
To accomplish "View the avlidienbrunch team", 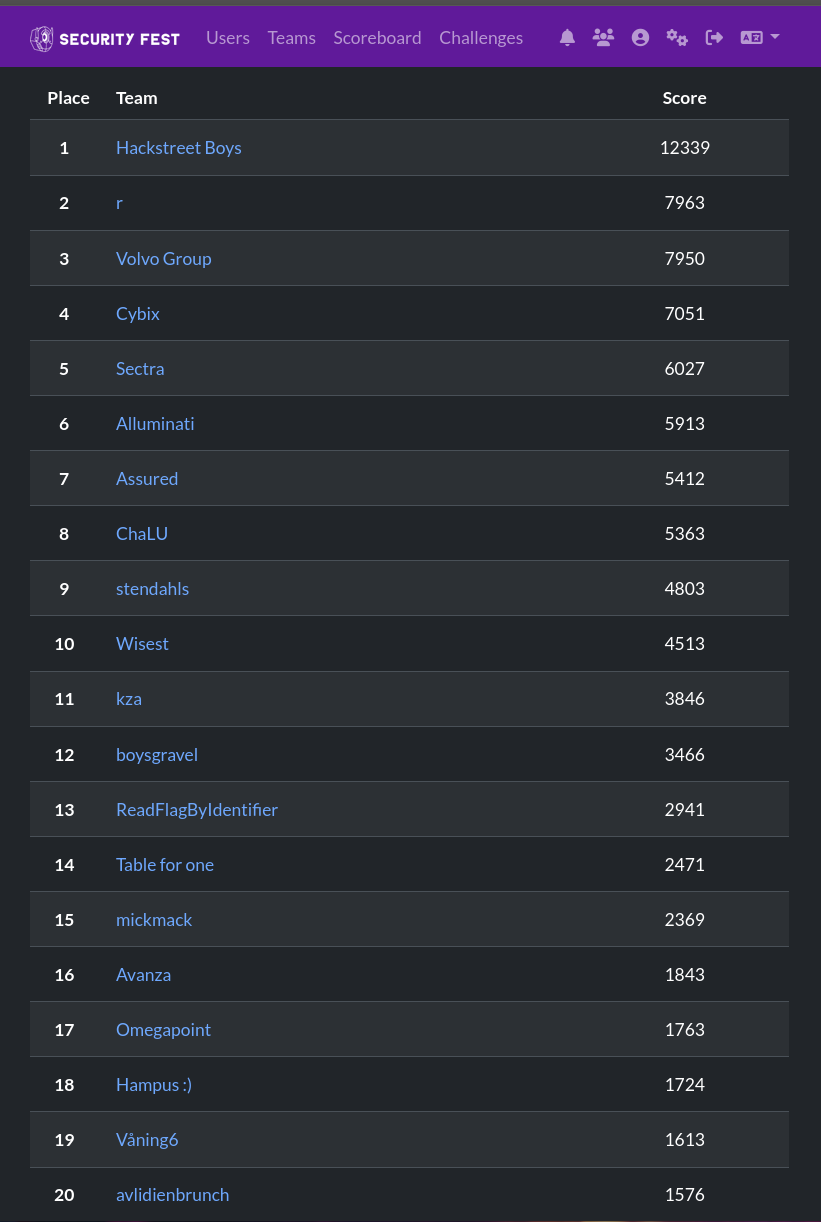I will click(x=172, y=1195).
